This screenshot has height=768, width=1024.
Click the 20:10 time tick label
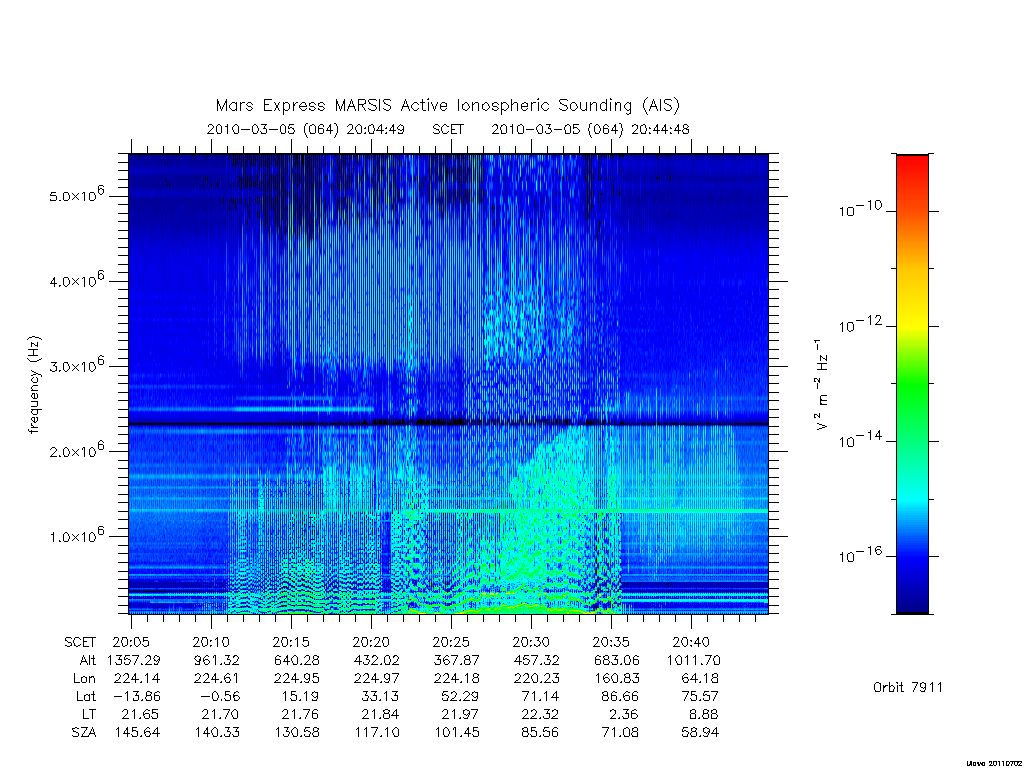211,642
